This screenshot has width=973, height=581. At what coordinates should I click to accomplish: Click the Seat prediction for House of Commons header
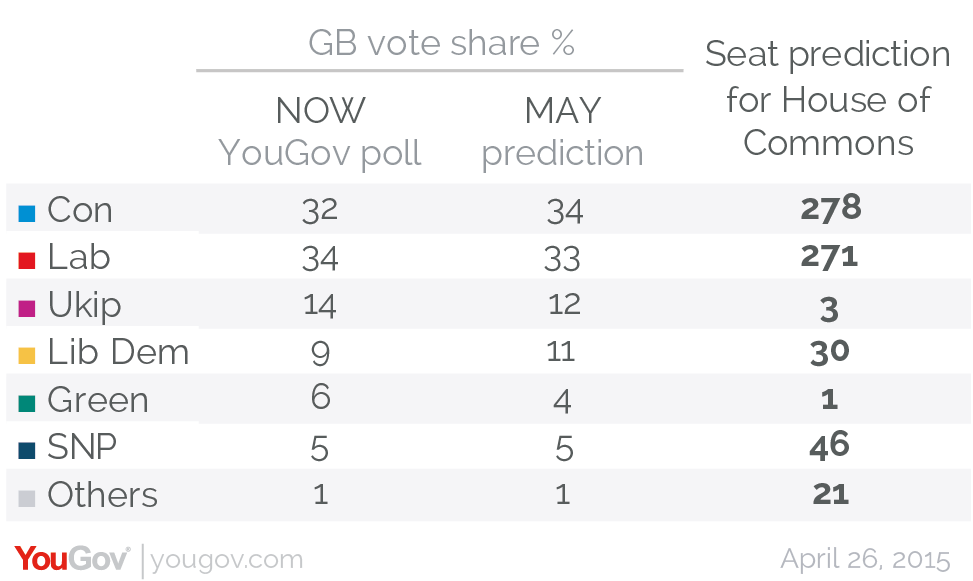coord(828,98)
